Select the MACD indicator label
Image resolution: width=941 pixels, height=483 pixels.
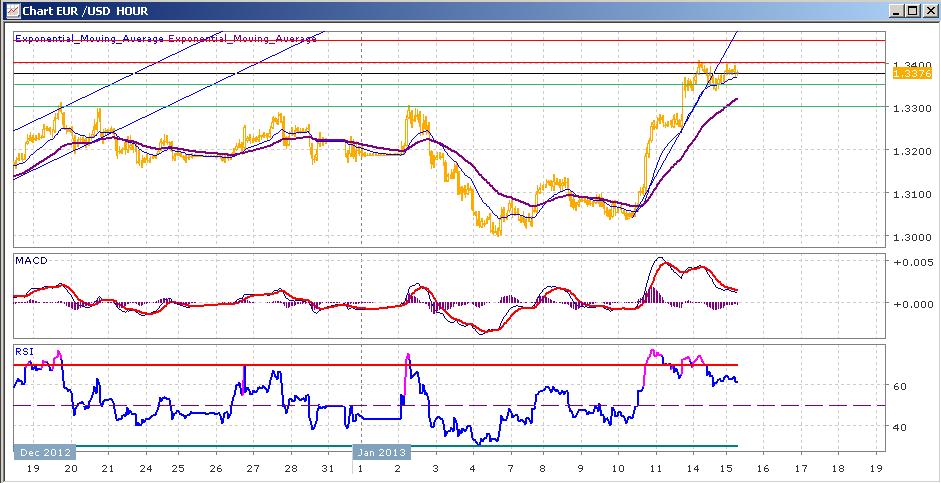click(x=32, y=260)
